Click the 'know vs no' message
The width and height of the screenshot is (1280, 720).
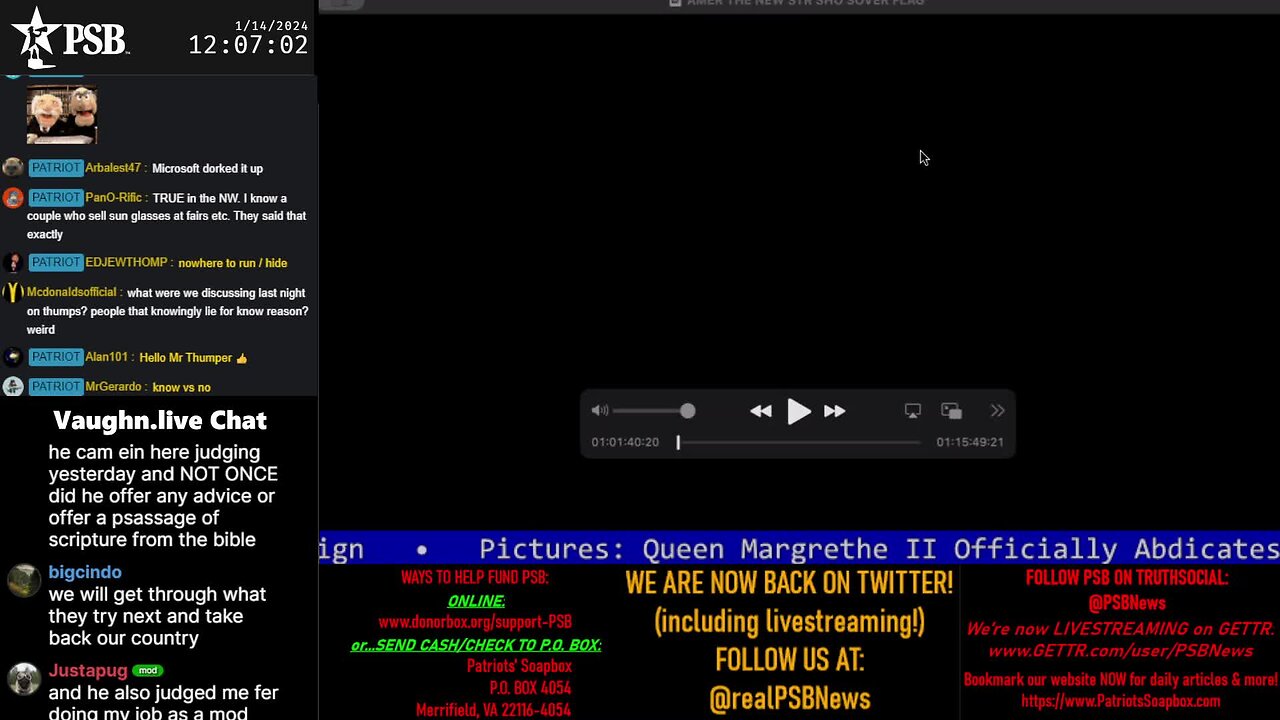coord(182,388)
